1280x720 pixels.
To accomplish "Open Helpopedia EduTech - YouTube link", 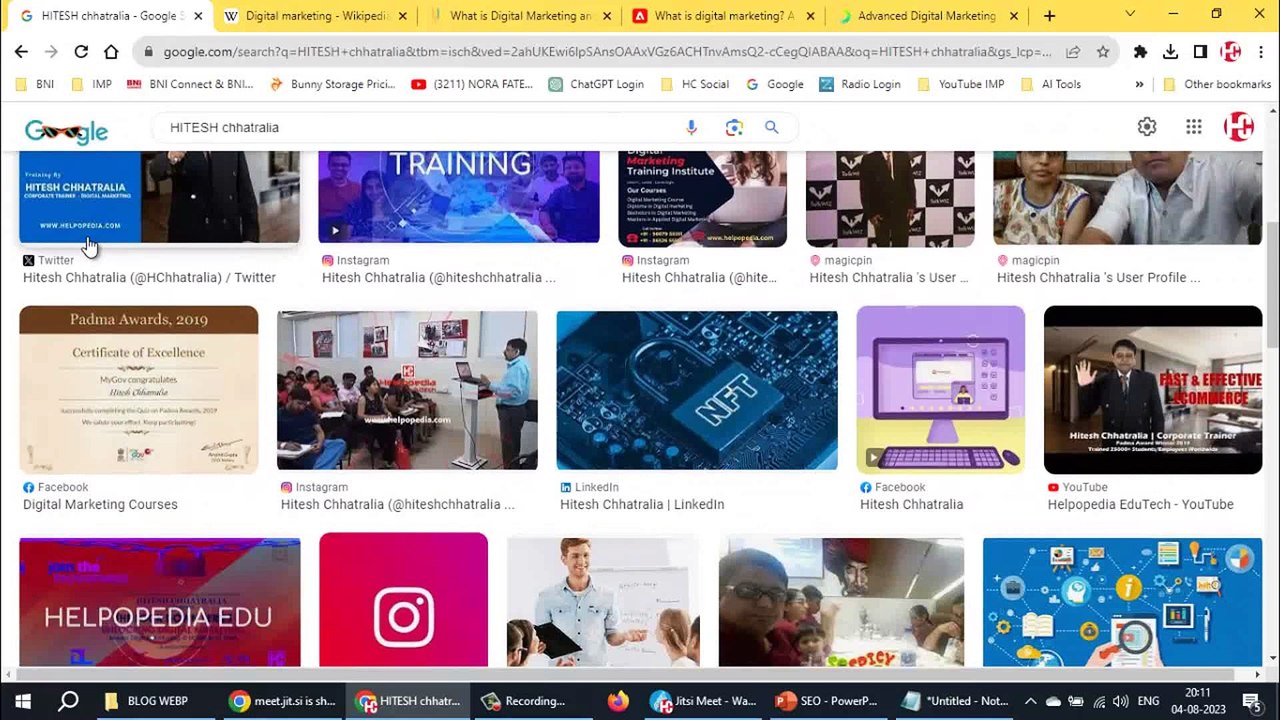I will point(1141,504).
